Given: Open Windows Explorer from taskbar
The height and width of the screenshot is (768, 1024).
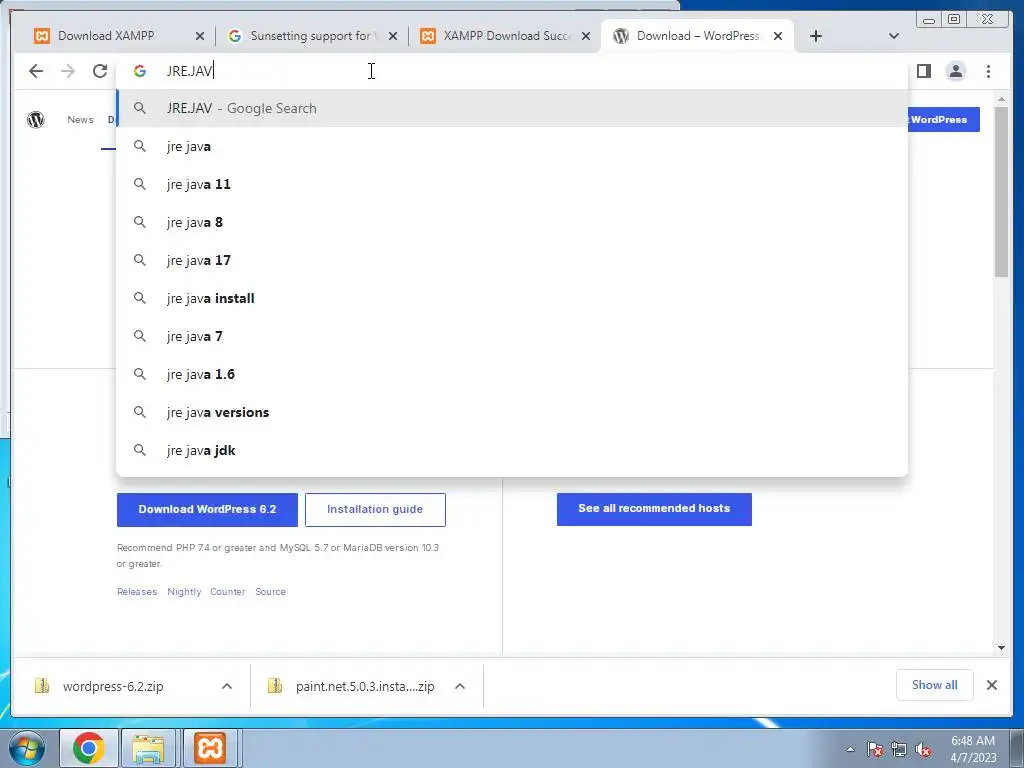Looking at the screenshot, I should [148, 748].
